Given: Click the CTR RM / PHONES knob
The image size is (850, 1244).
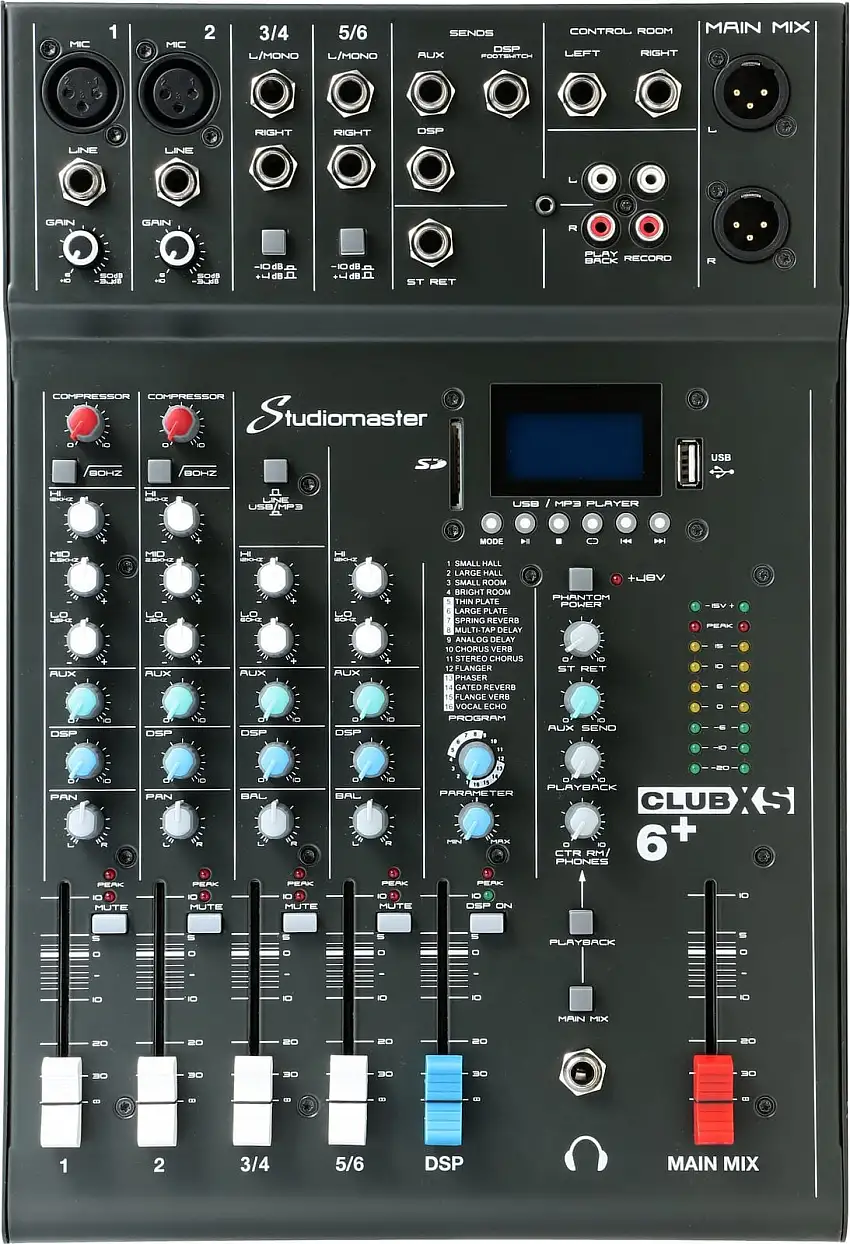Looking at the screenshot, I should (x=581, y=823).
